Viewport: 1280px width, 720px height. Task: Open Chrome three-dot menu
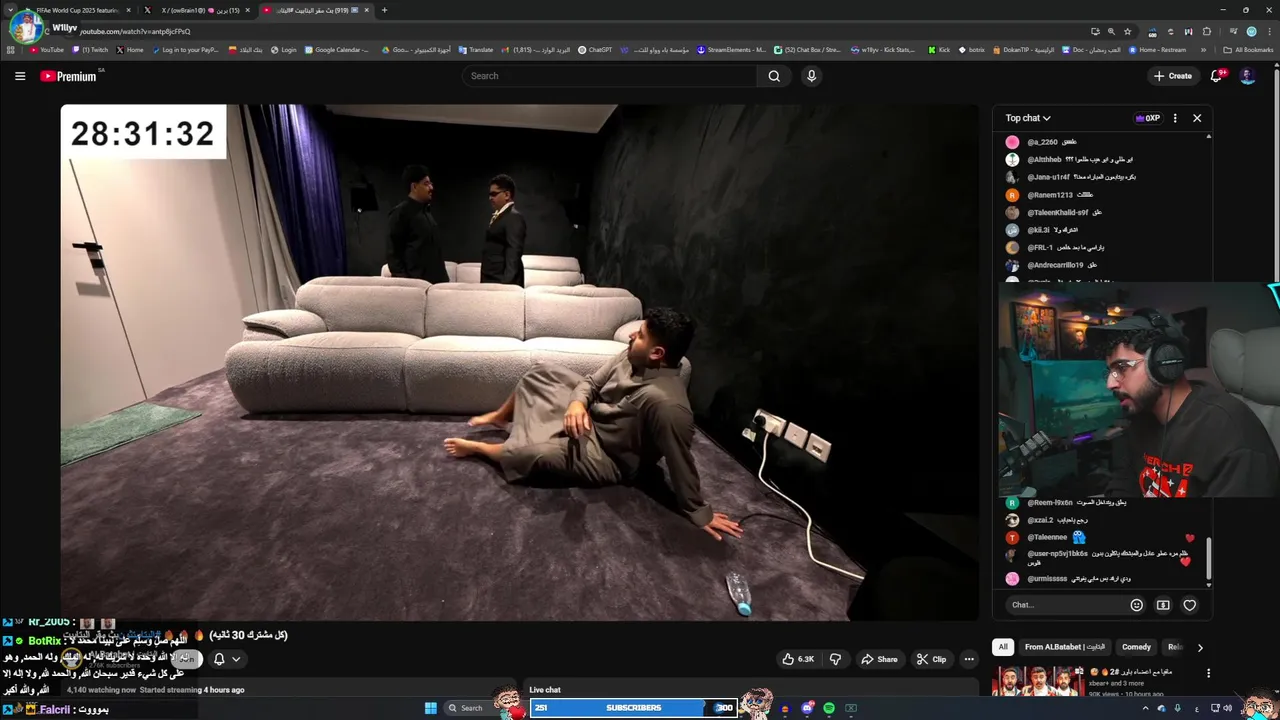[1269, 31]
